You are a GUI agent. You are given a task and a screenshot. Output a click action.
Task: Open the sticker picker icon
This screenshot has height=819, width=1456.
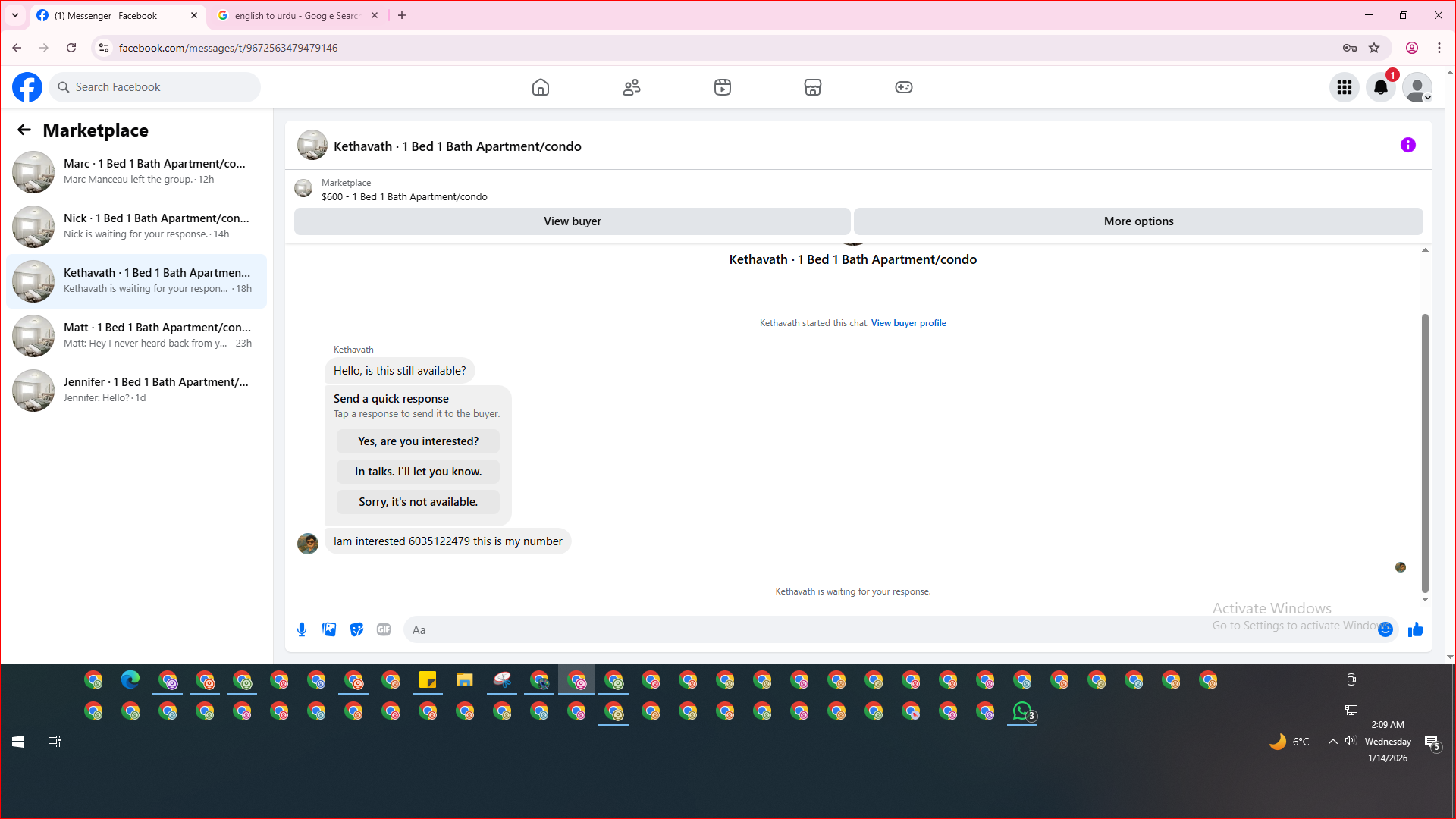356,629
